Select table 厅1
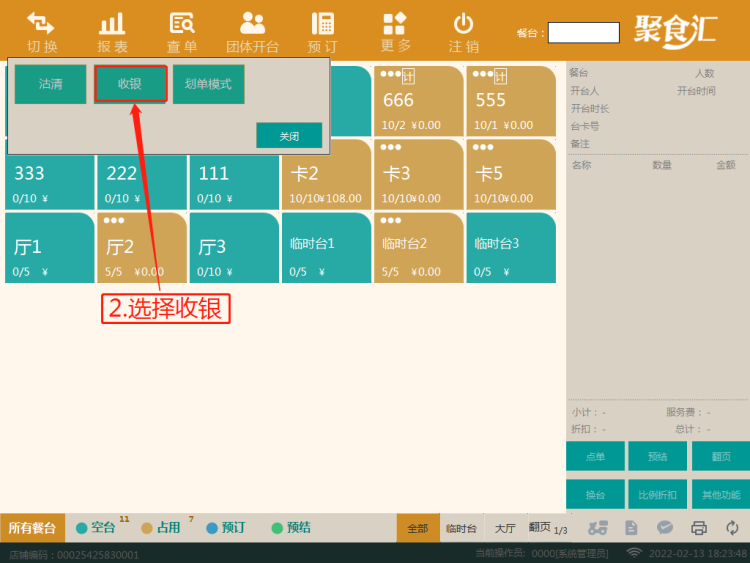Screen dimensions: 750x563 tap(50, 248)
